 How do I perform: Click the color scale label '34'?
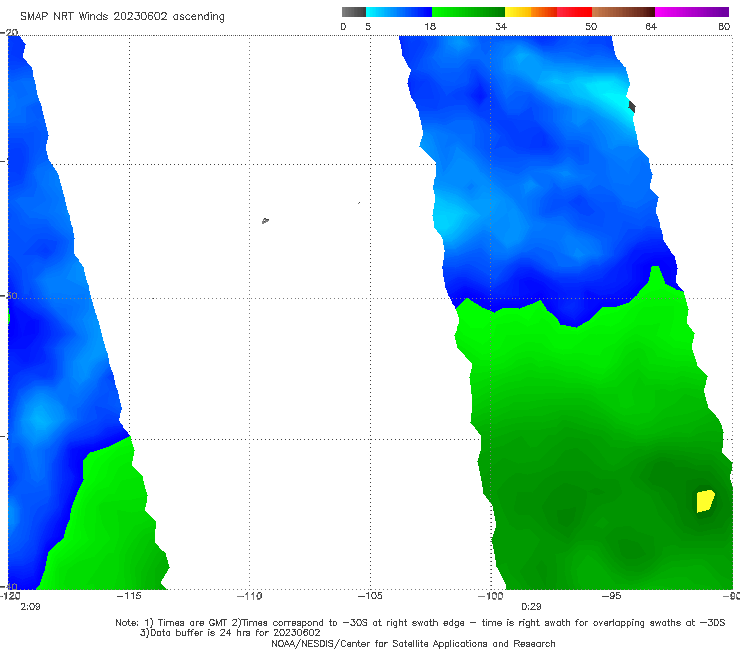click(x=501, y=26)
